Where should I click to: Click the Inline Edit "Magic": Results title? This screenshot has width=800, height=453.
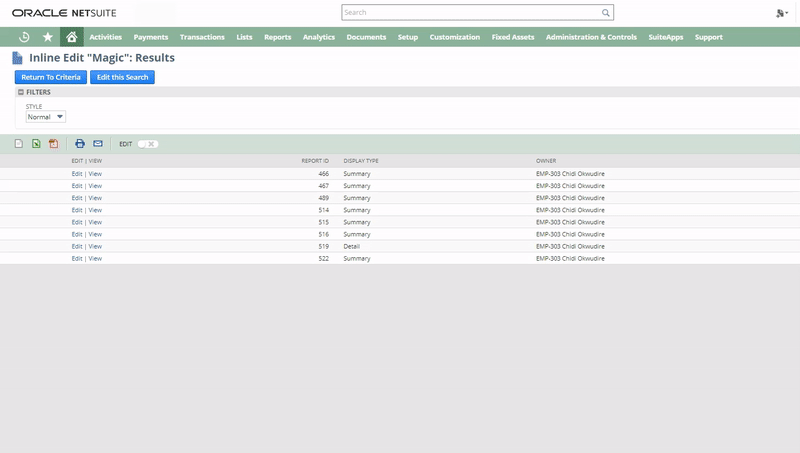(x=102, y=58)
